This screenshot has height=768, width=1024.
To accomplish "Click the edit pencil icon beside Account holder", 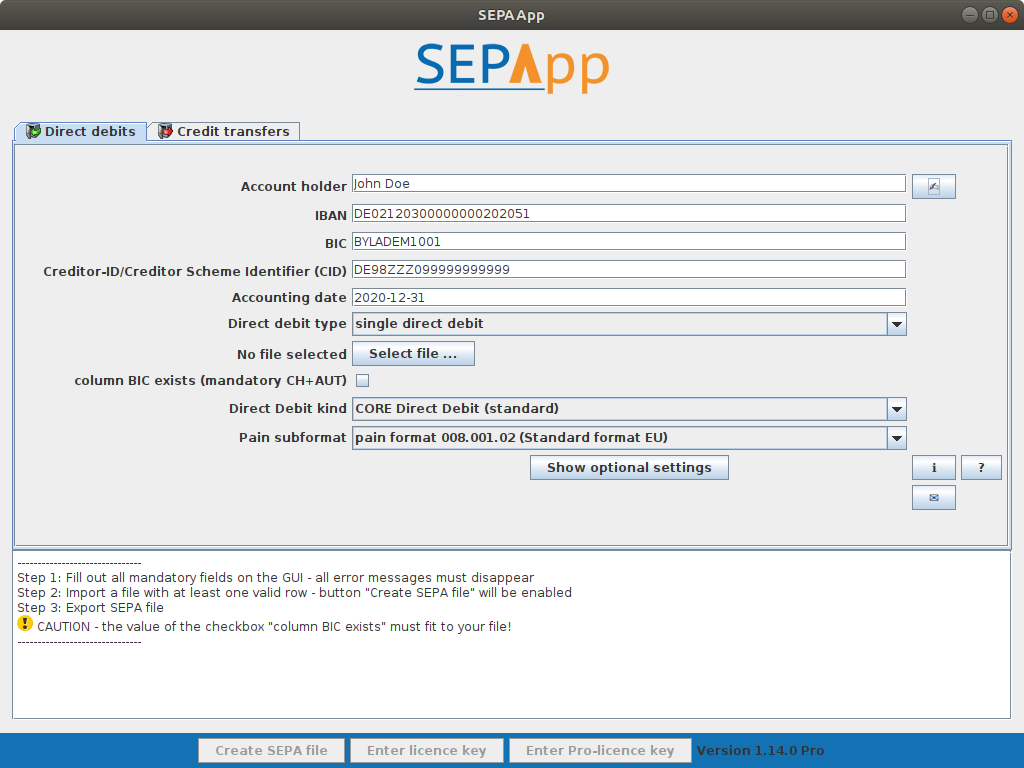I will pyautogui.click(x=933, y=187).
